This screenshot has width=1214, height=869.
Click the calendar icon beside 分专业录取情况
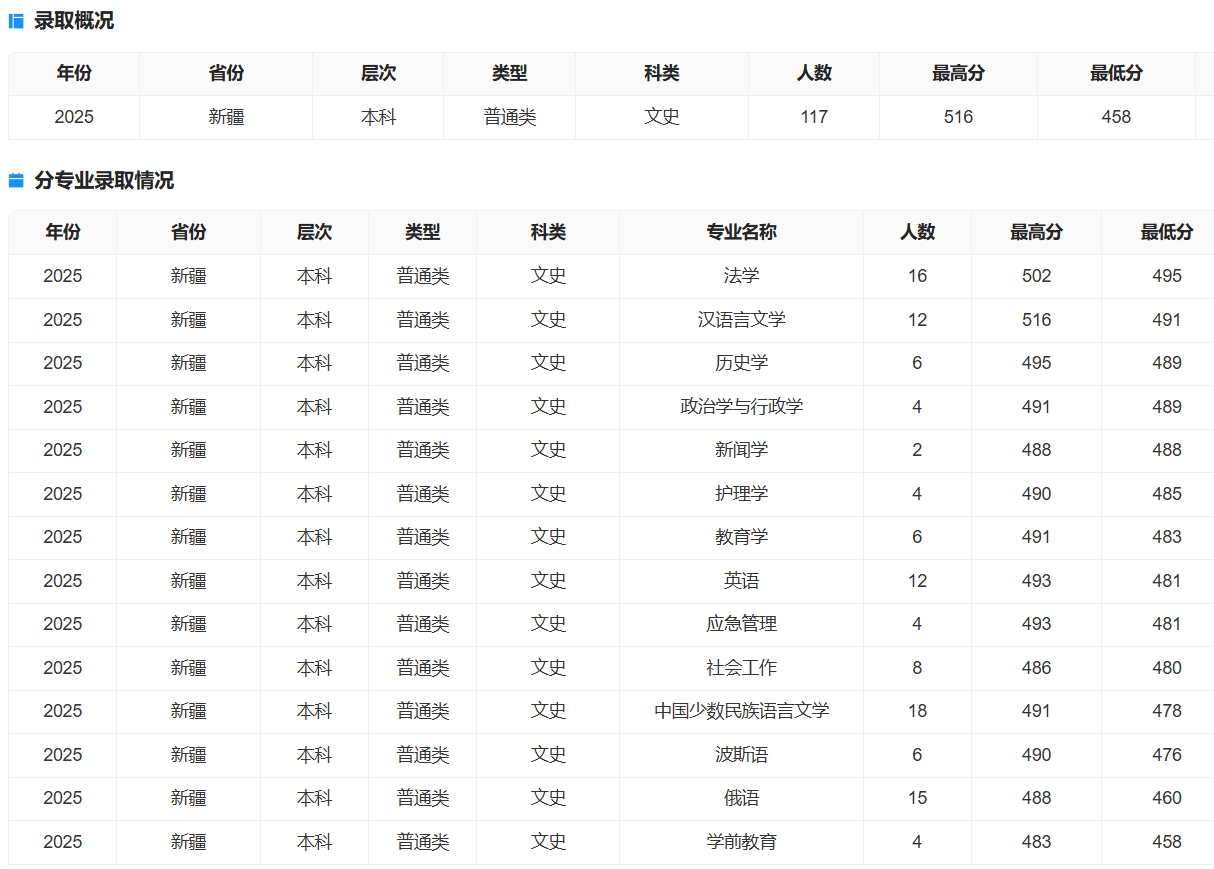click(x=16, y=181)
